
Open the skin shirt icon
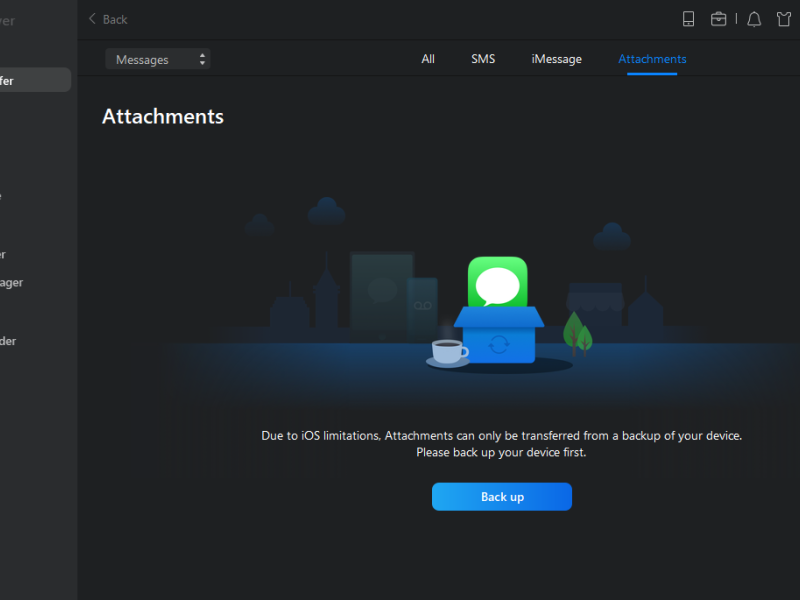click(784, 19)
